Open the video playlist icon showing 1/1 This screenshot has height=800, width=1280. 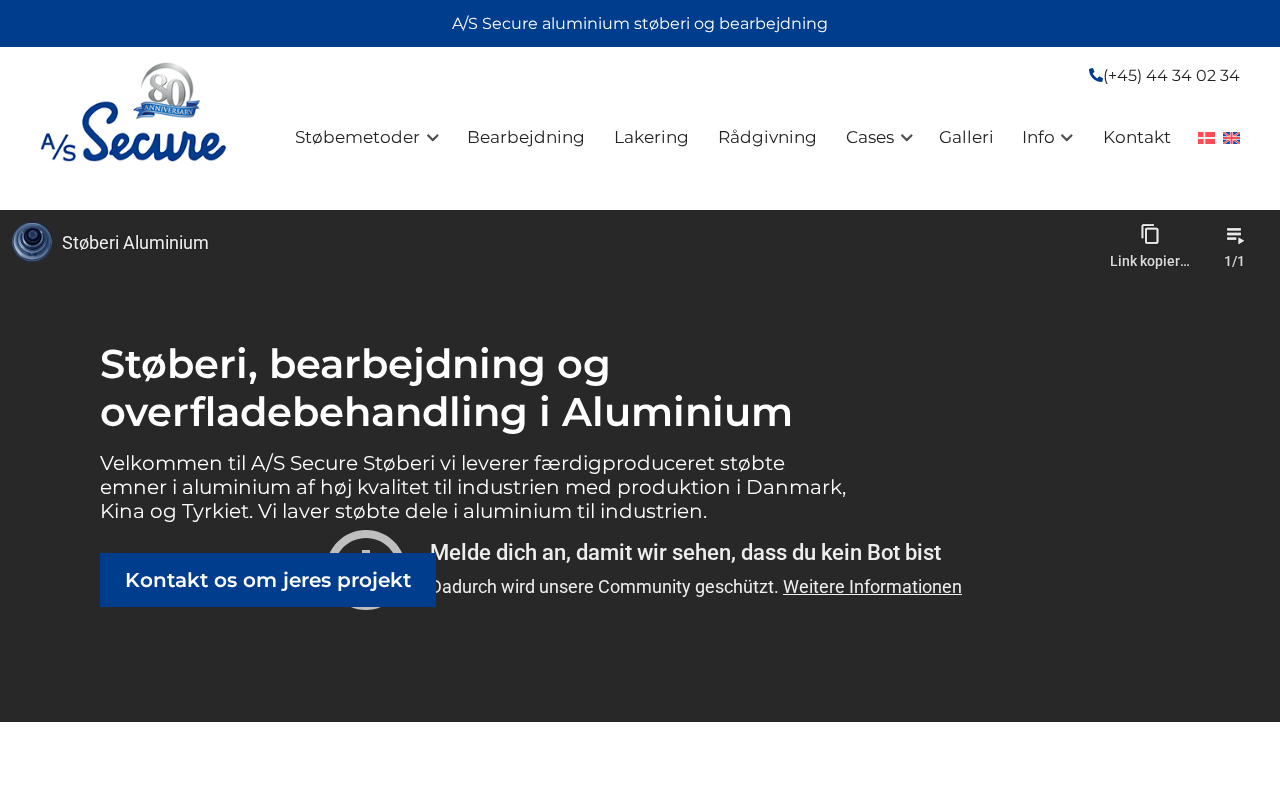click(x=1235, y=236)
